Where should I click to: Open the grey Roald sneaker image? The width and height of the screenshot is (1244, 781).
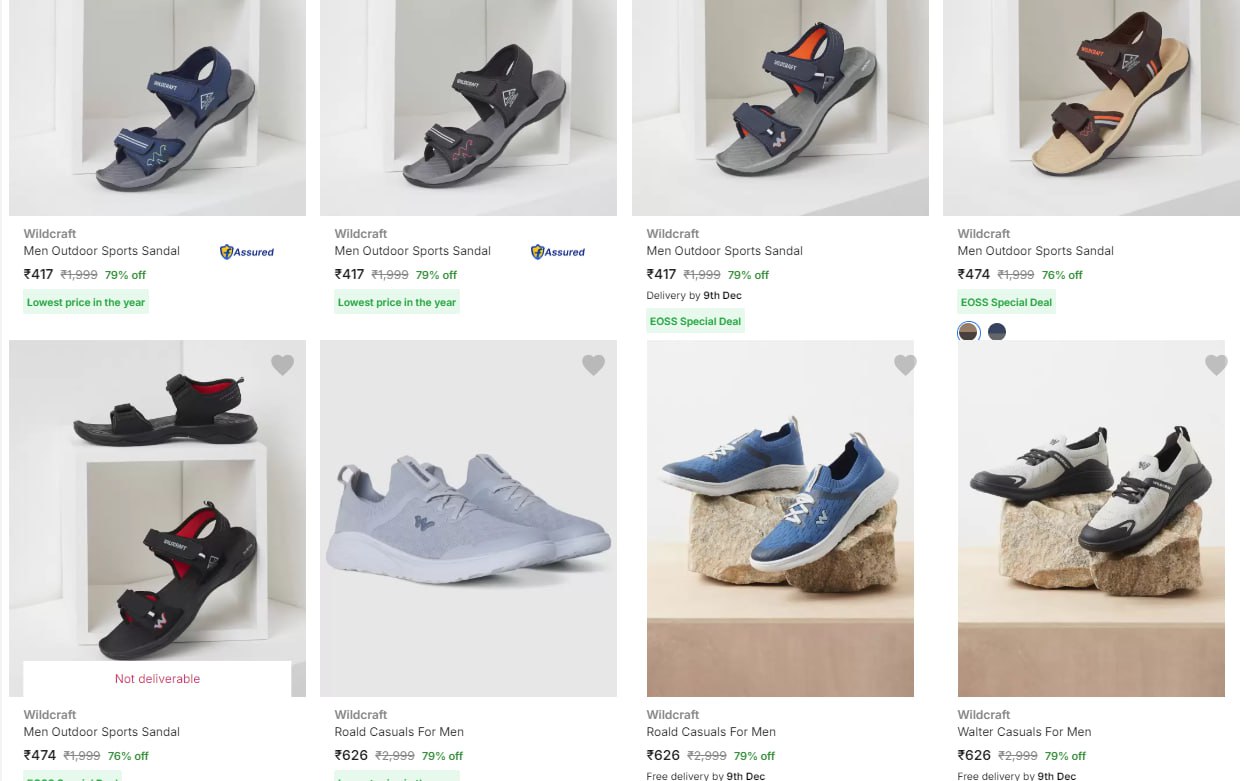click(x=468, y=518)
